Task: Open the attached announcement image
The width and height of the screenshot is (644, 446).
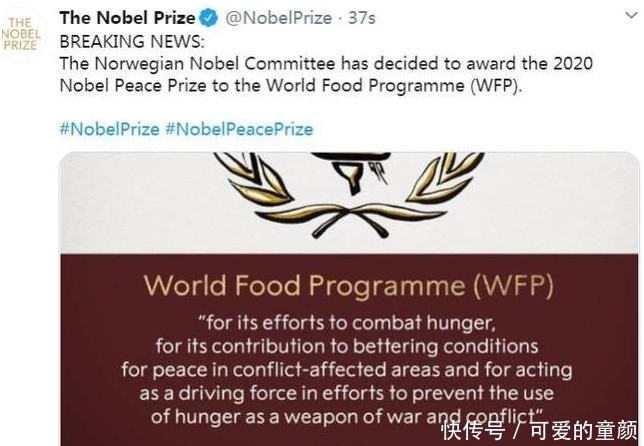Action: click(x=350, y=299)
